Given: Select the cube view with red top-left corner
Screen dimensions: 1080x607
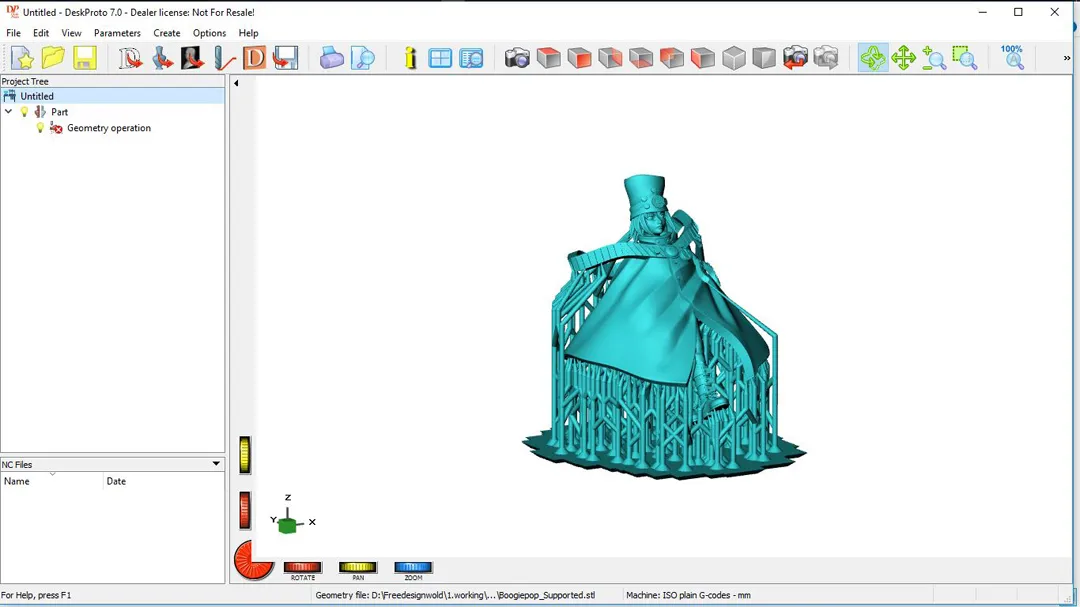Looking at the screenshot, I should 672,58.
